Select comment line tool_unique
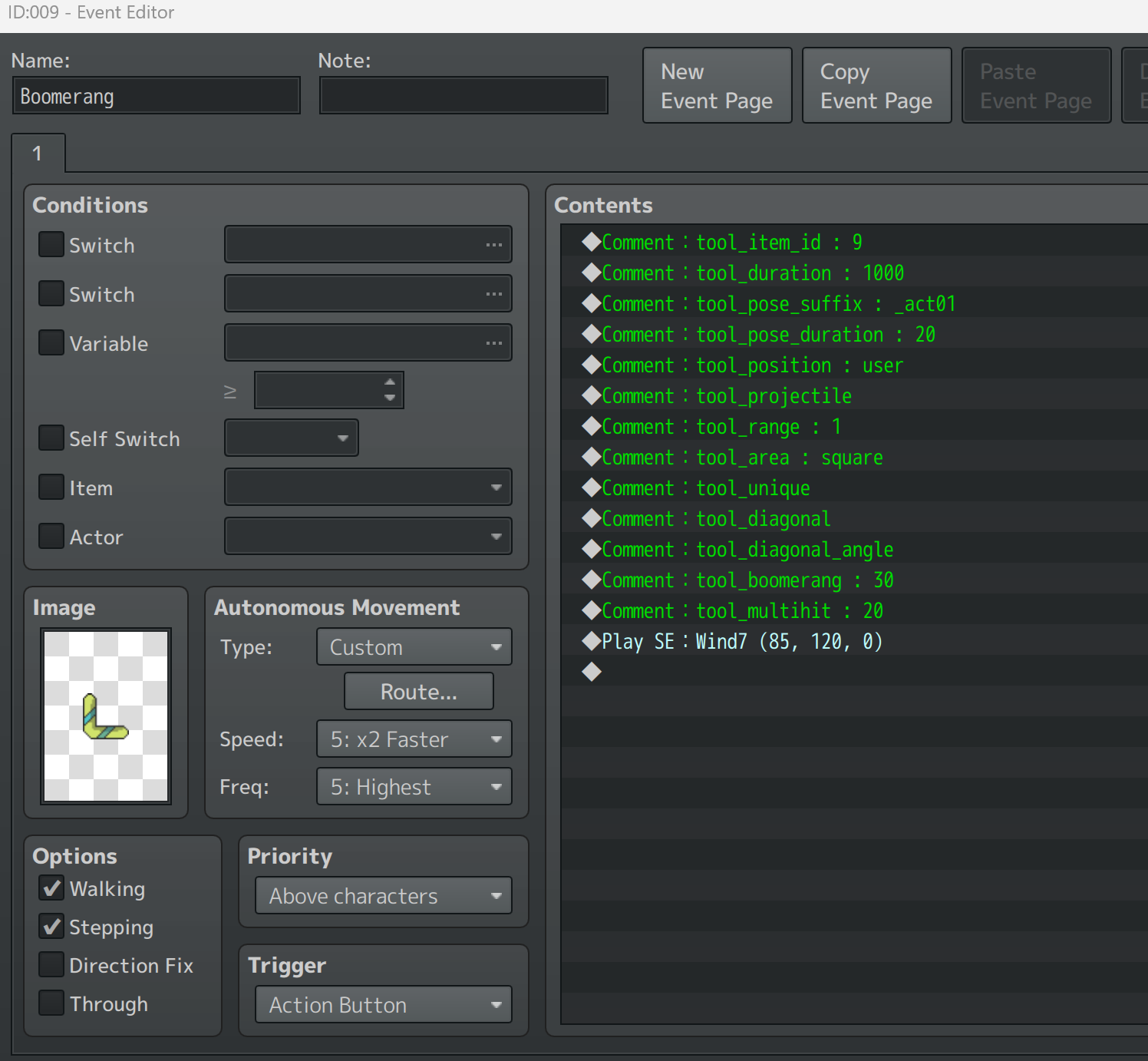The width and height of the screenshot is (1148, 1061). (x=853, y=488)
